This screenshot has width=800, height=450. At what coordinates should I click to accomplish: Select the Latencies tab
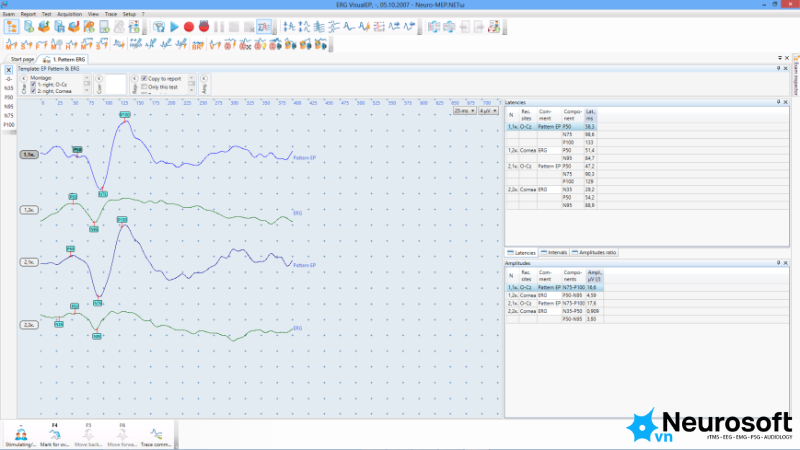521,253
